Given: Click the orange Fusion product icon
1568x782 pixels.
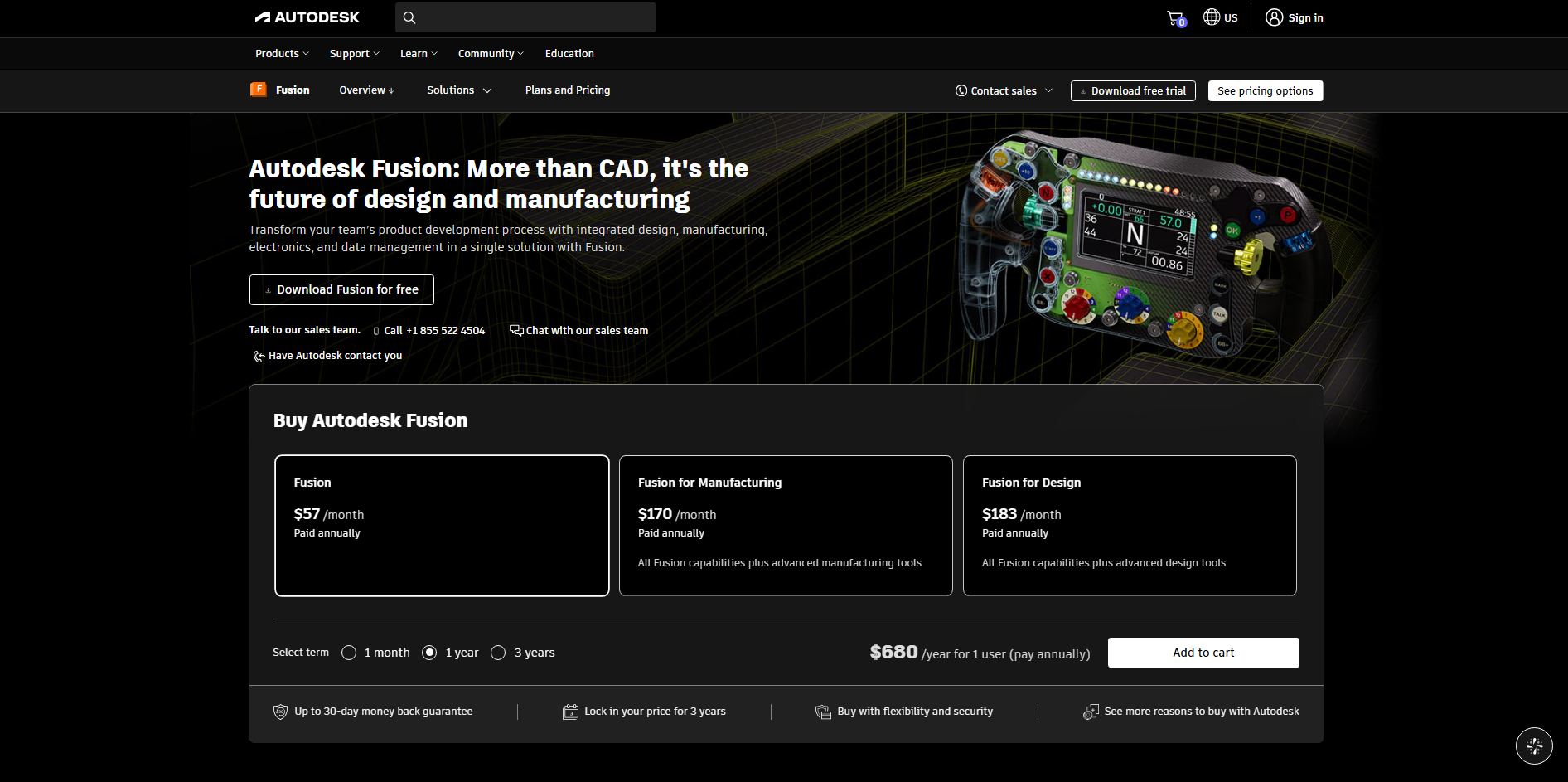Looking at the screenshot, I should coord(259,90).
